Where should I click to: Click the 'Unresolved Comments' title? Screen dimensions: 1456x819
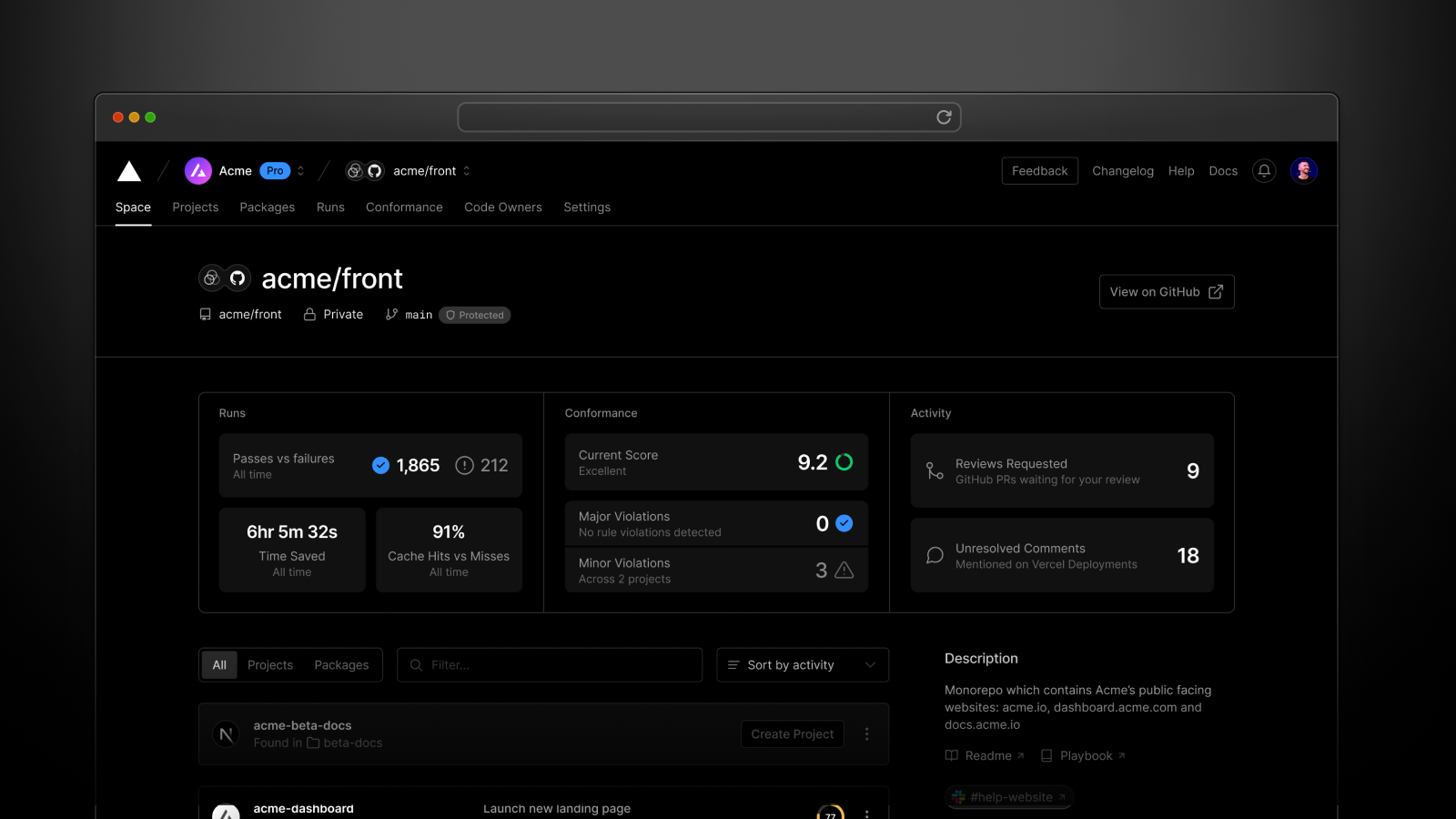(1020, 549)
